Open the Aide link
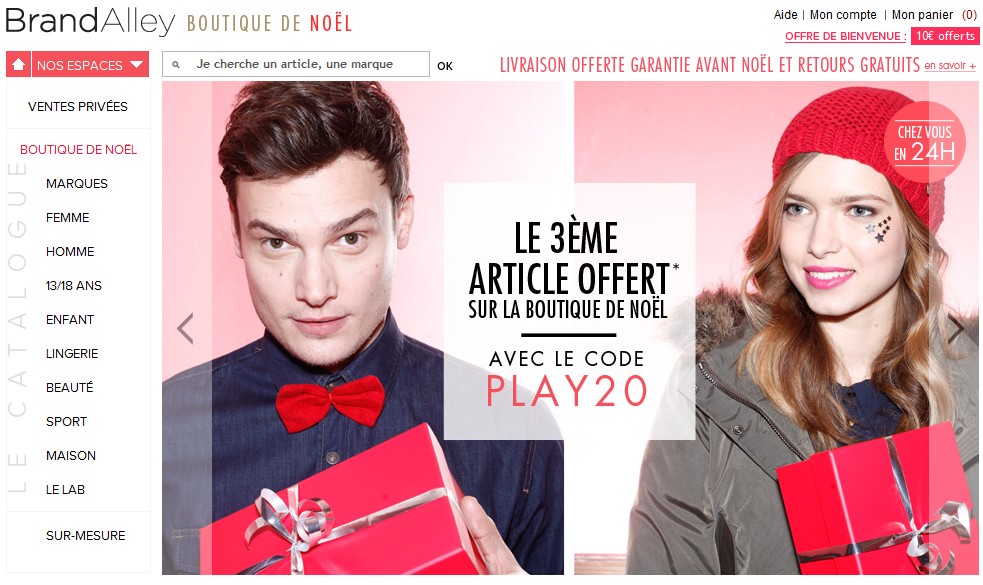983x585 pixels. click(785, 14)
